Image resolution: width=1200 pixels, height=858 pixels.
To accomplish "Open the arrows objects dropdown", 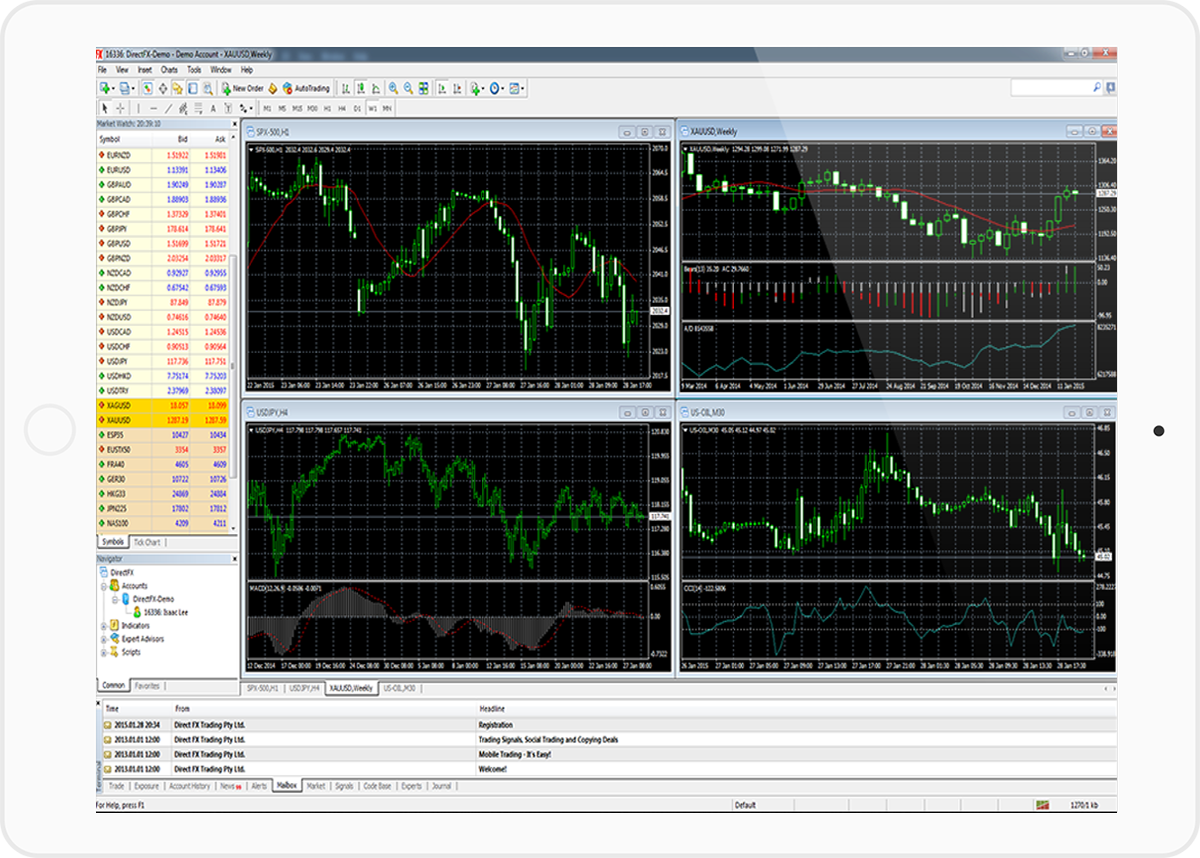I will pos(245,108).
